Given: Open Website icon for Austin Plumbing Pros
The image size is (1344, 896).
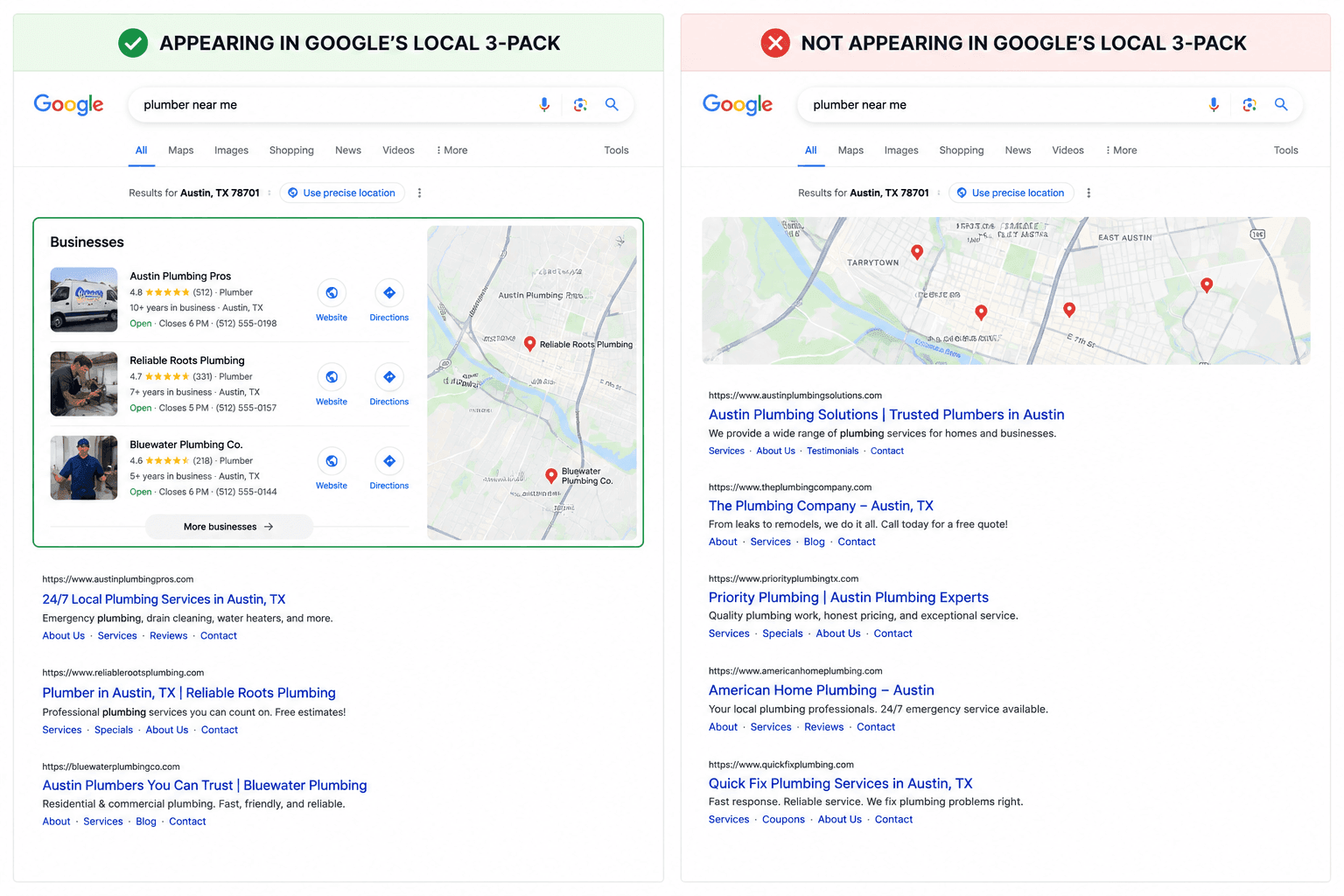Looking at the screenshot, I should [332, 293].
